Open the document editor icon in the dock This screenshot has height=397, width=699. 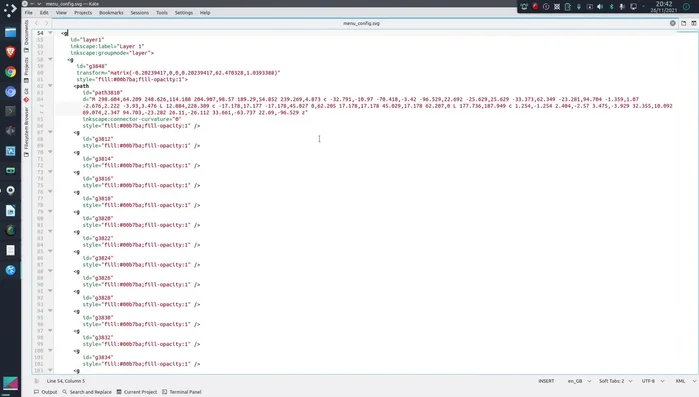coord(10,210)
